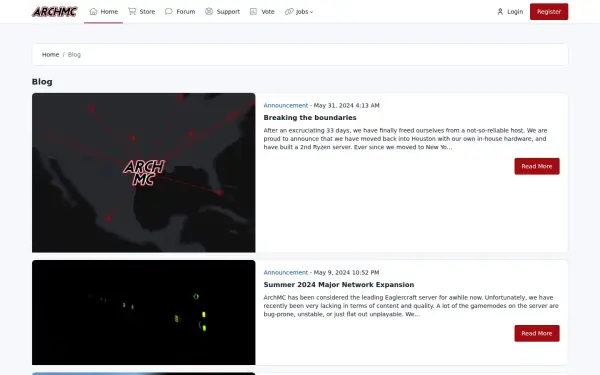
Task: Open the Breaking the boundaries thumbnail image
Action: click(x=143, y=173)
